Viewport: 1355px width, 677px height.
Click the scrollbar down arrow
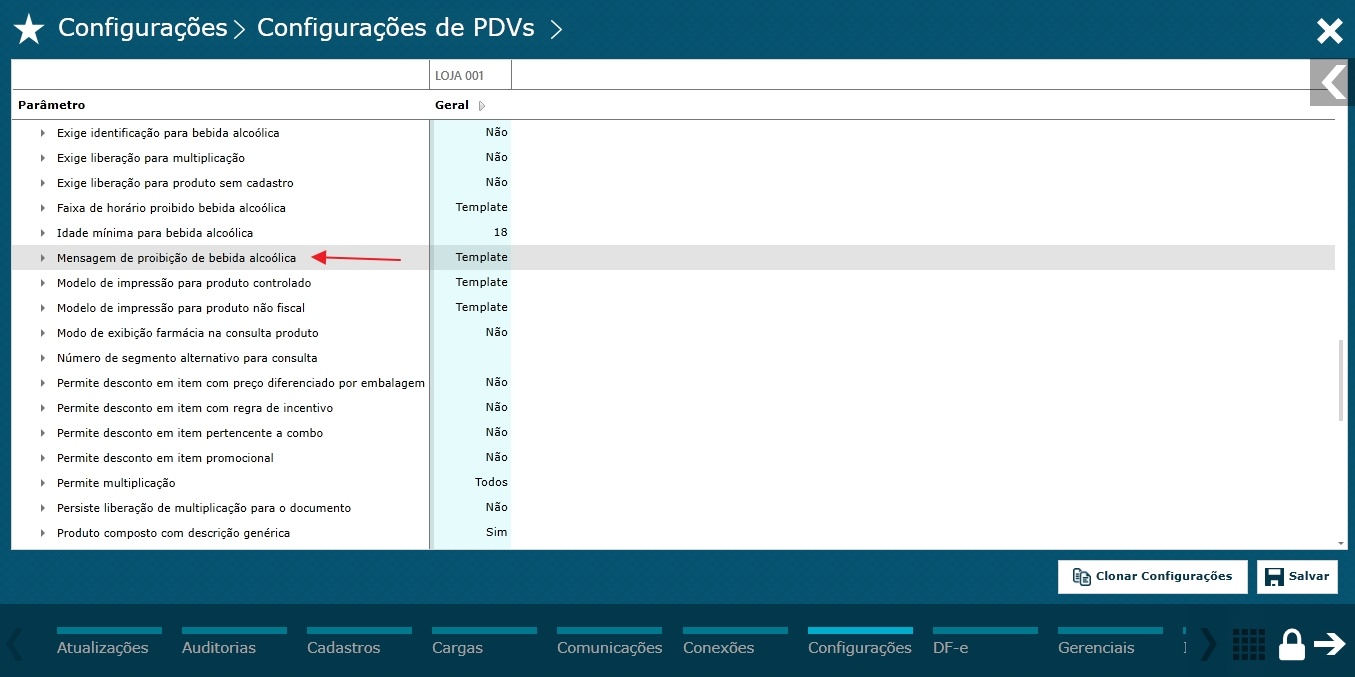tap(1341, 543)
